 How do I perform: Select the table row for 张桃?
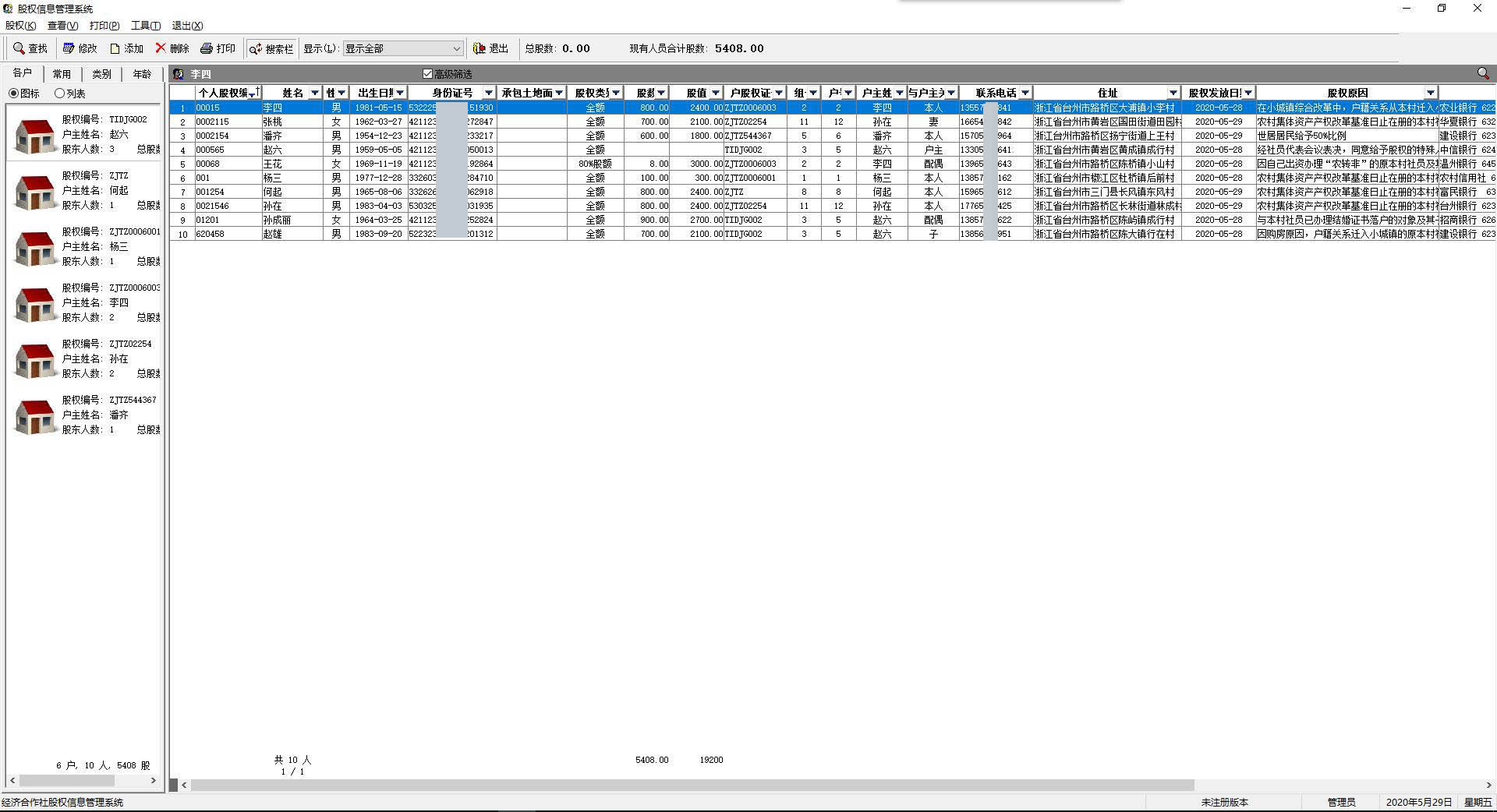pyautogui.click(x=272, y=122)
